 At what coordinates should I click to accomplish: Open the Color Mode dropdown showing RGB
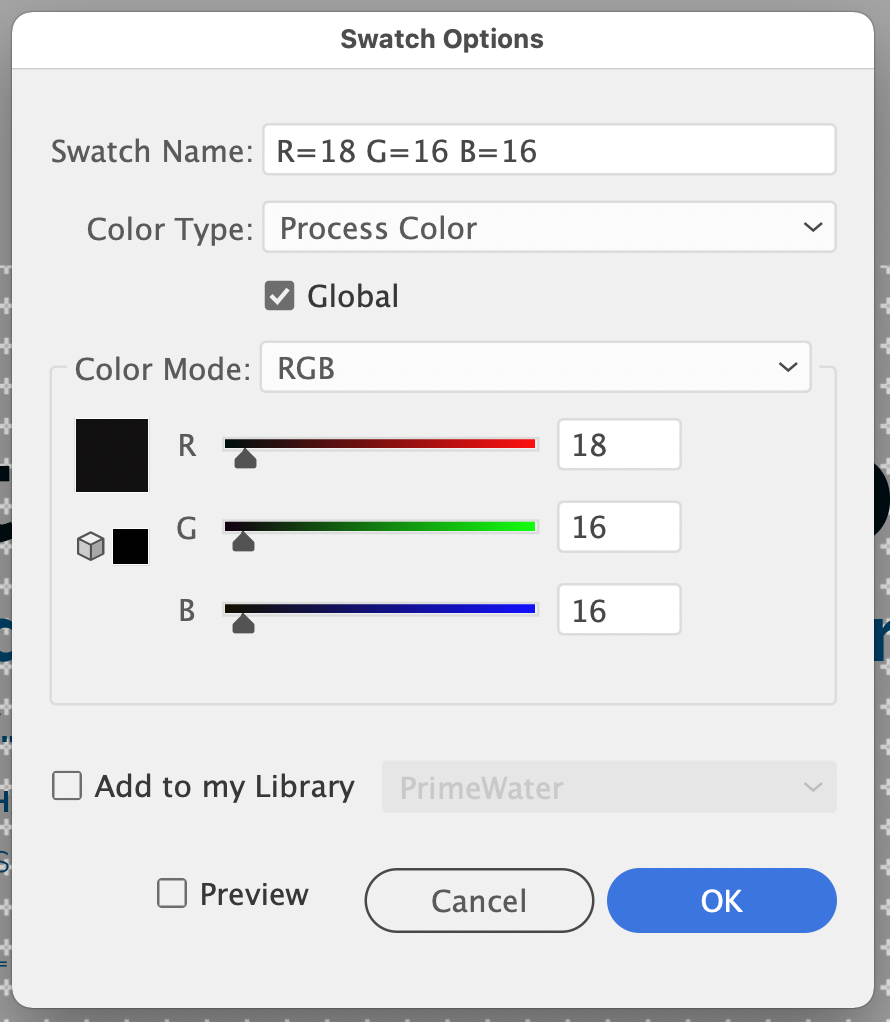(535, 367)
